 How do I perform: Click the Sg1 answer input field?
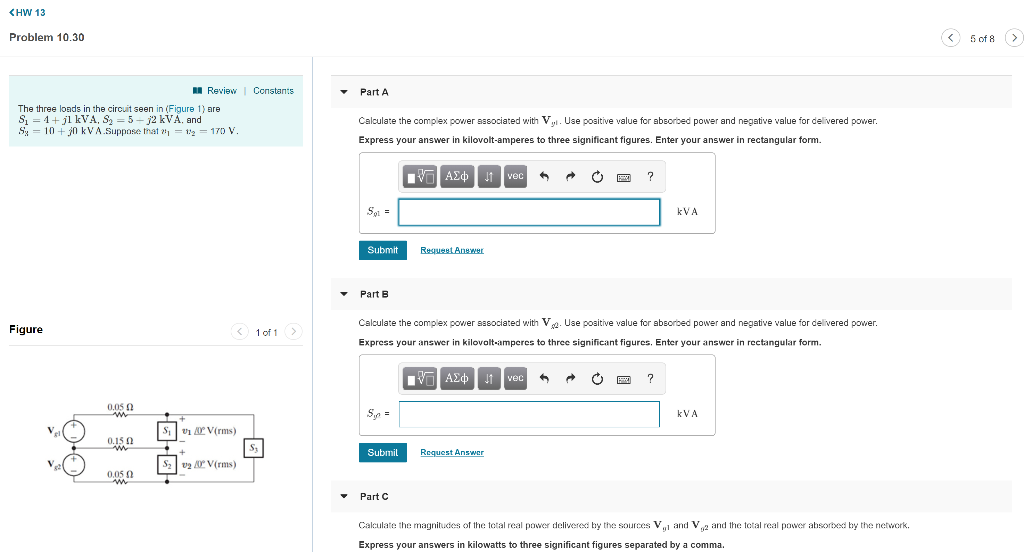[529, 212]
